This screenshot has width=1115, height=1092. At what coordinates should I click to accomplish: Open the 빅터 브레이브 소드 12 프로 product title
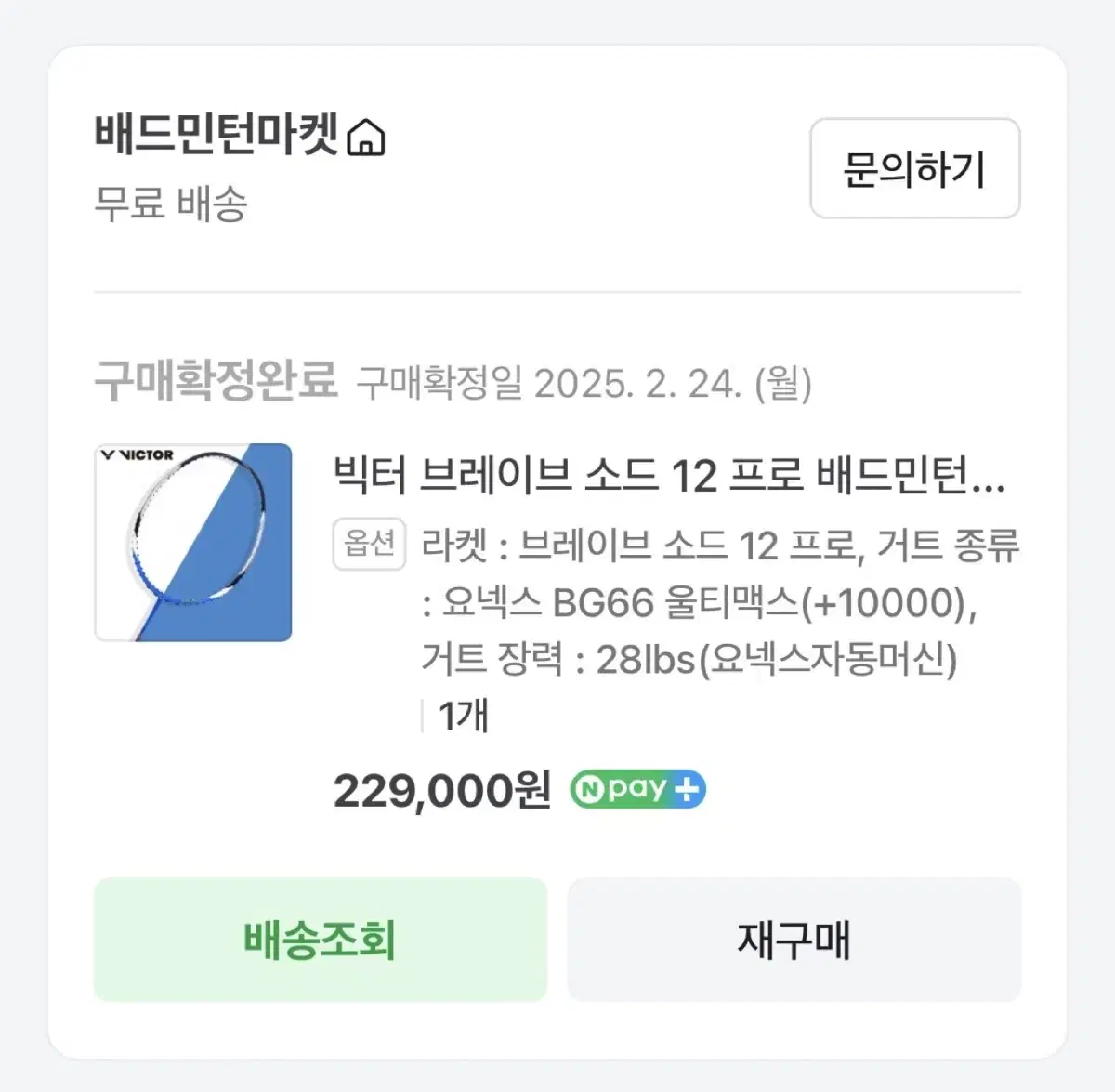point(669,476)
